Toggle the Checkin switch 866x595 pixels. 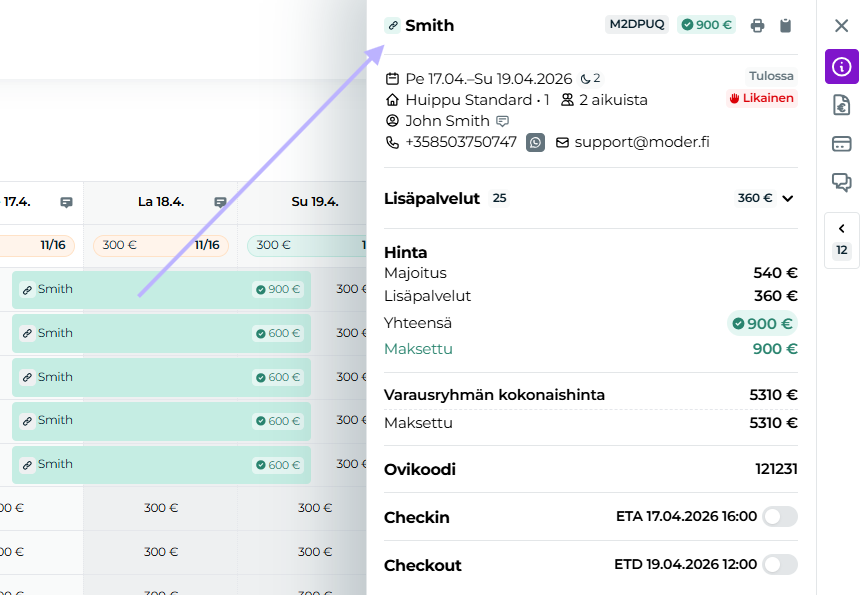780,517
